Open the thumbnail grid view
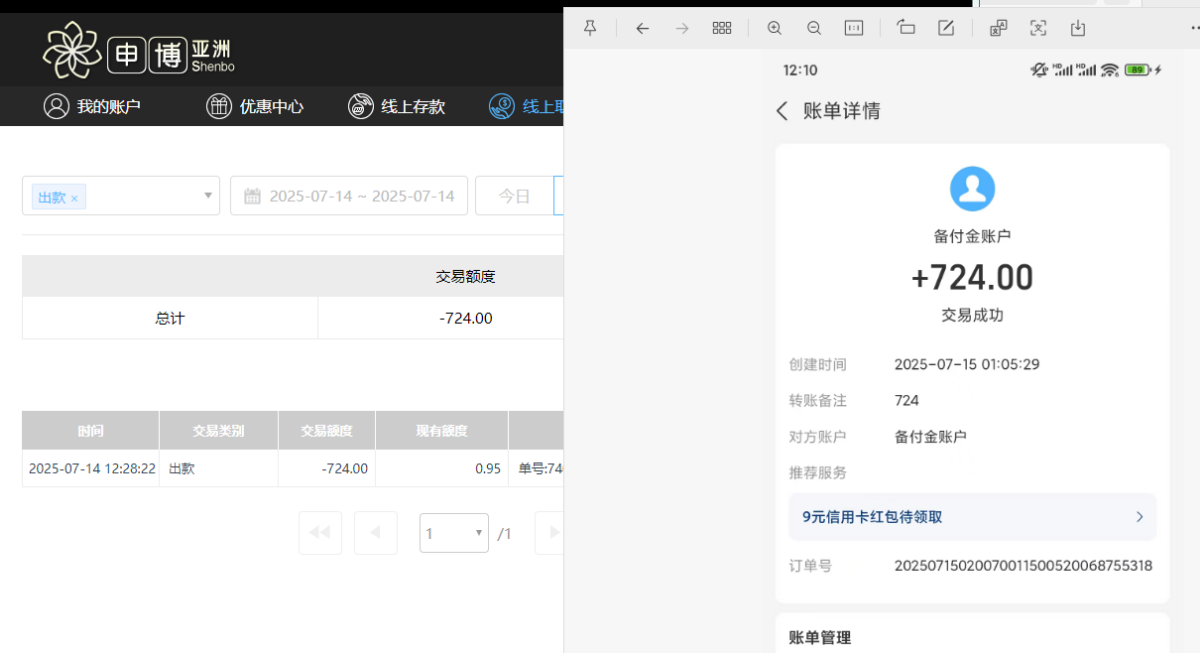This screenshot has width=1200, height=653. click(x=722, y=28)
